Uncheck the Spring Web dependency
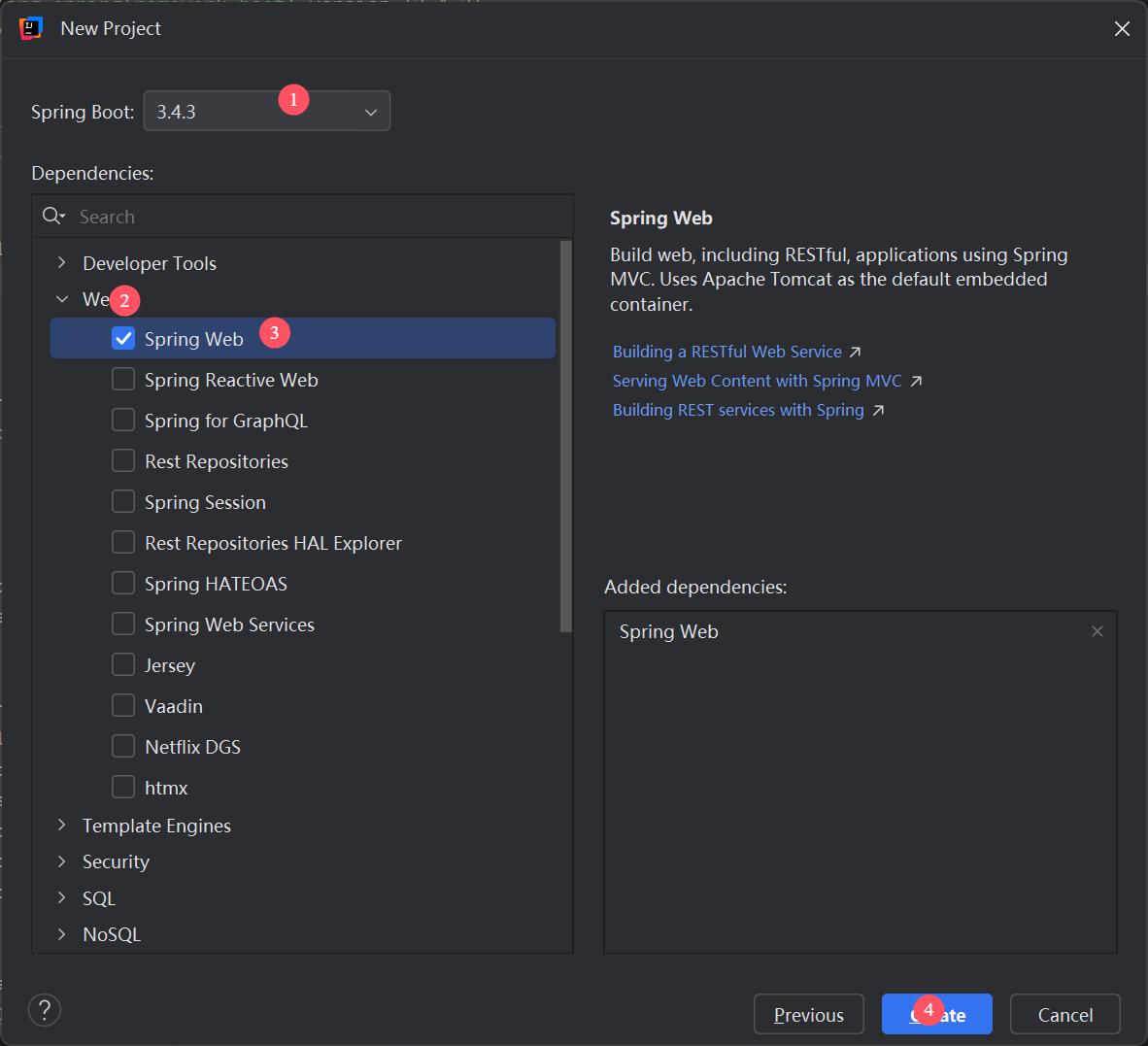 [x=123, y=338]
